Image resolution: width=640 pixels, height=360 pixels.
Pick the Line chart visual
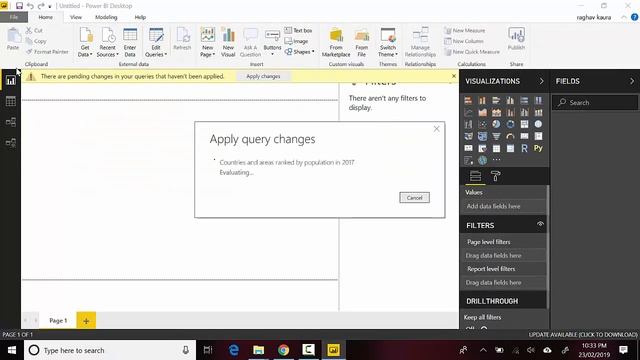pos(468,113)
